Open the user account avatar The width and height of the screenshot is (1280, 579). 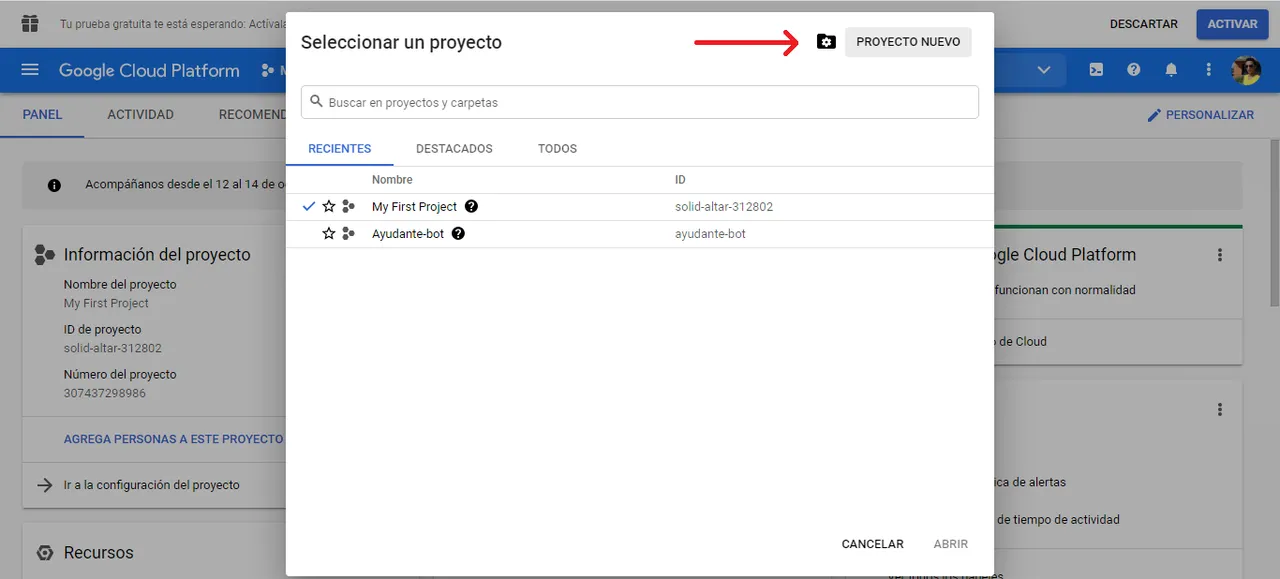click(1246, 70)
